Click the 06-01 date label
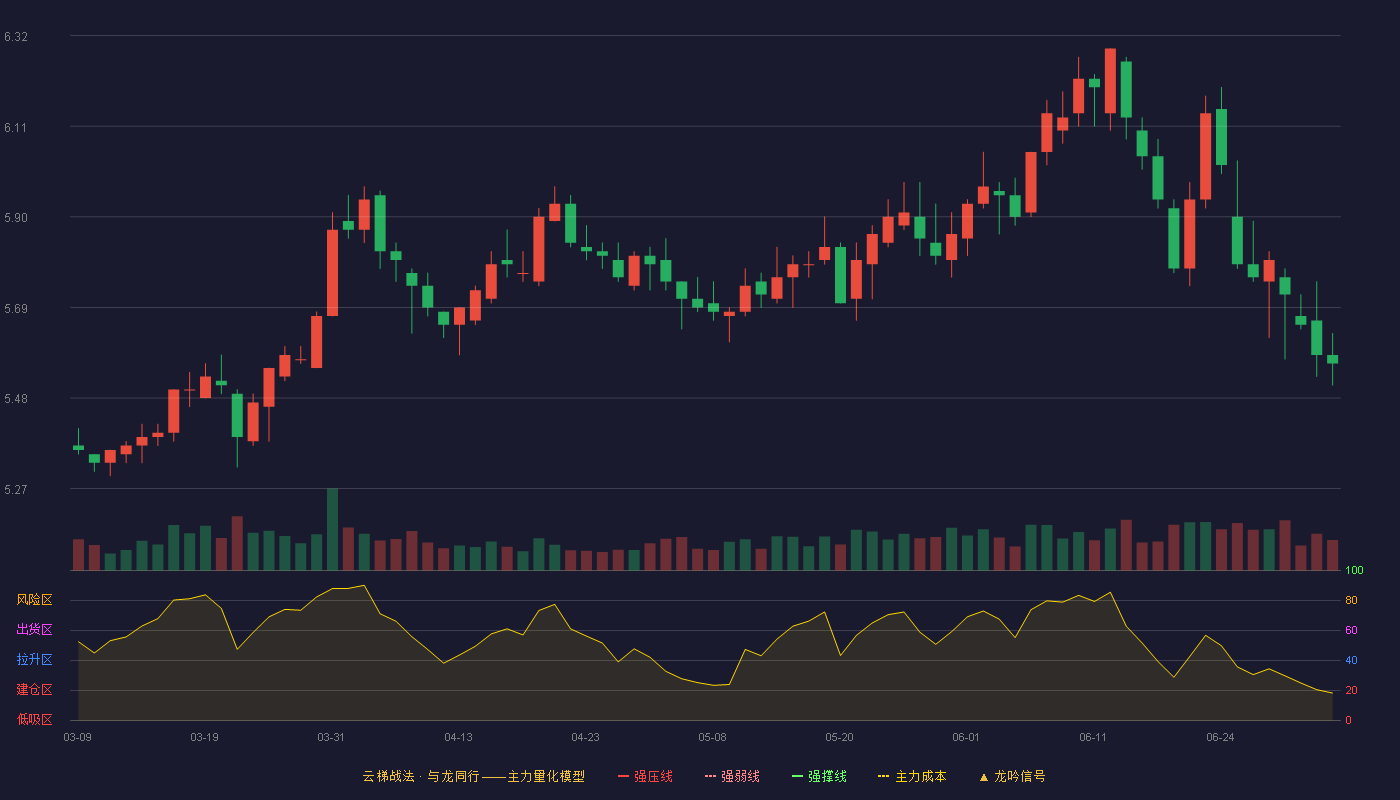 [x=966, y=737]
